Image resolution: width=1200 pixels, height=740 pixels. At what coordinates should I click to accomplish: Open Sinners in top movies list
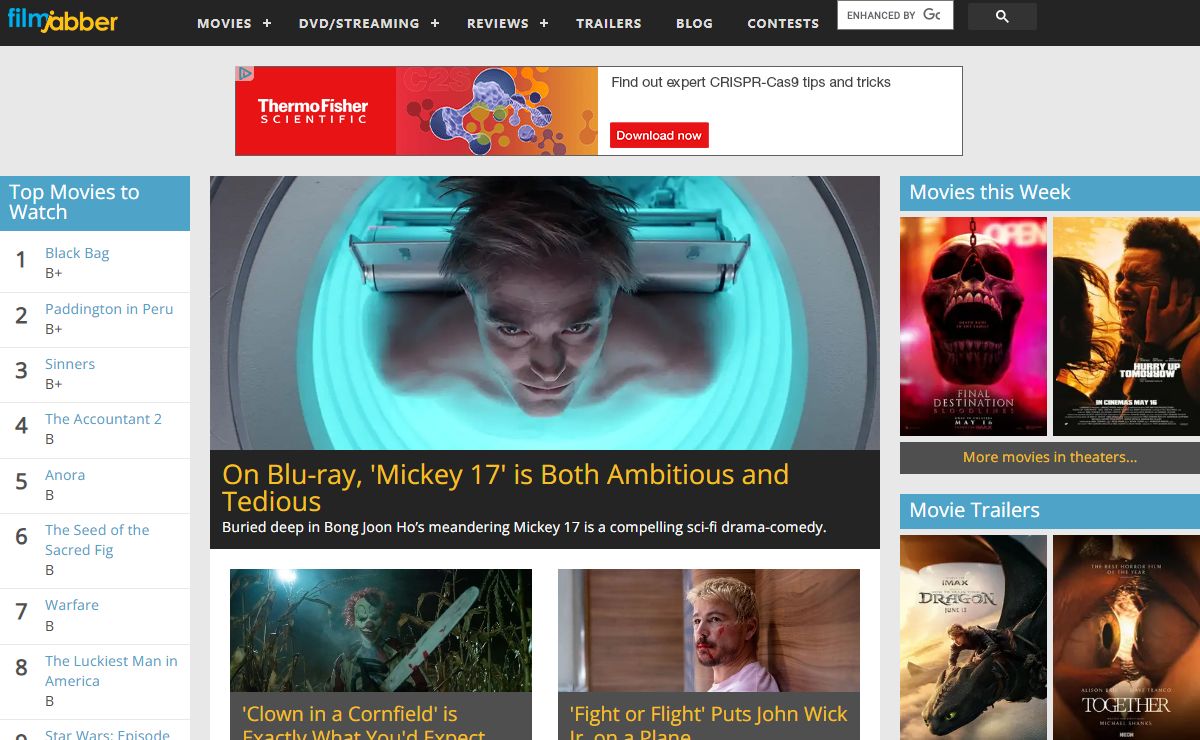(70, 364)
